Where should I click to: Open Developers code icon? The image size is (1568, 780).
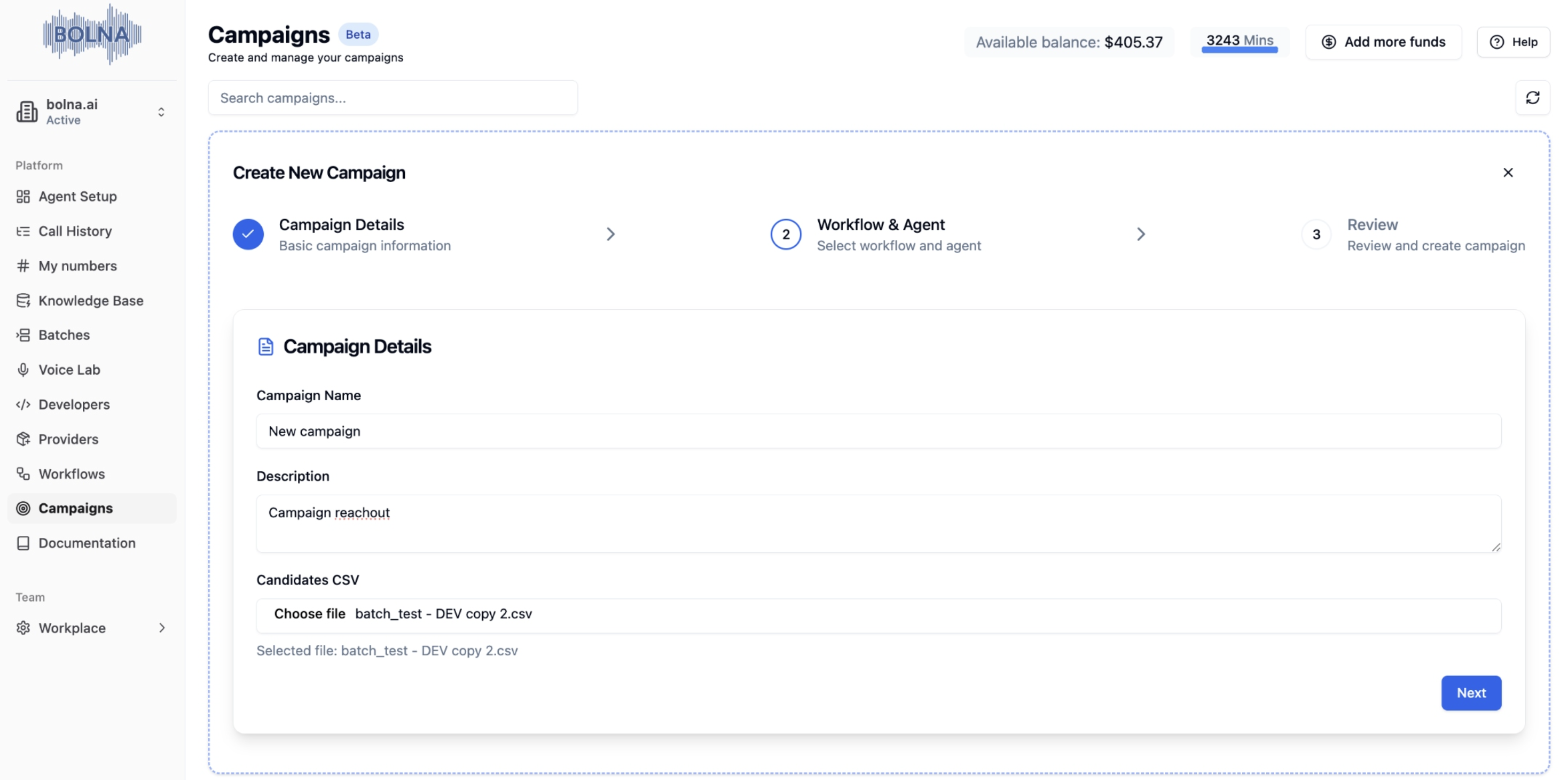(x=23, y=404)
